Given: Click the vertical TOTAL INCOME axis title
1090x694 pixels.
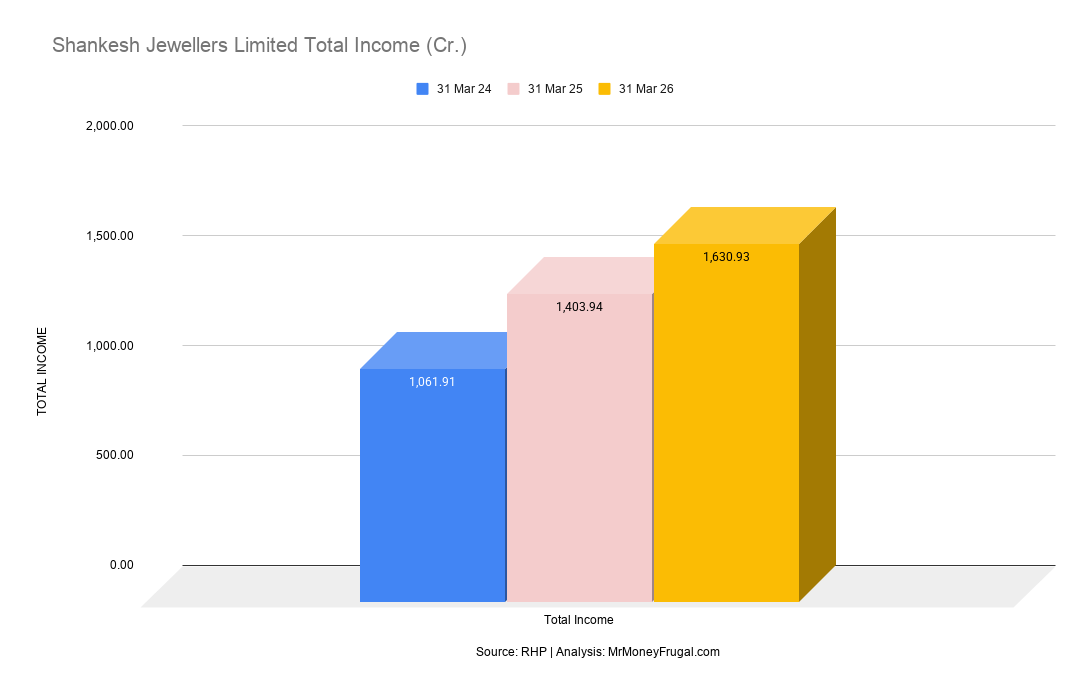Looking at the screenshot, I should [42, 371].
